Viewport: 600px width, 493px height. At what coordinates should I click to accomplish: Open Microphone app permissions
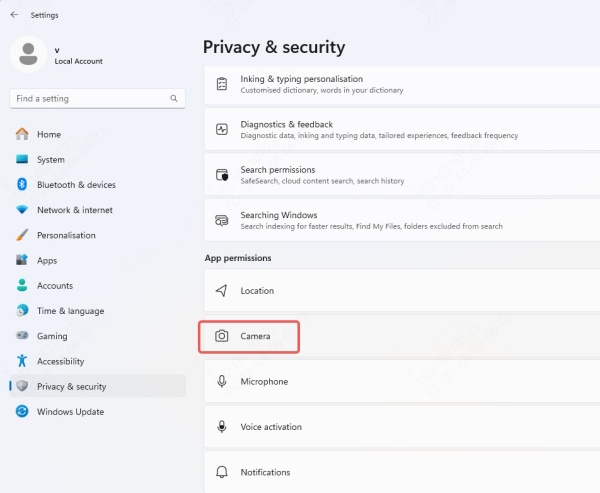402,381
